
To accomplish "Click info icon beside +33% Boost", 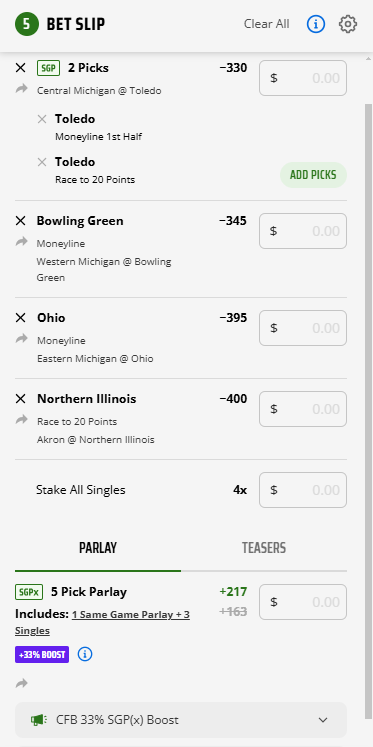I will [85, 654].
